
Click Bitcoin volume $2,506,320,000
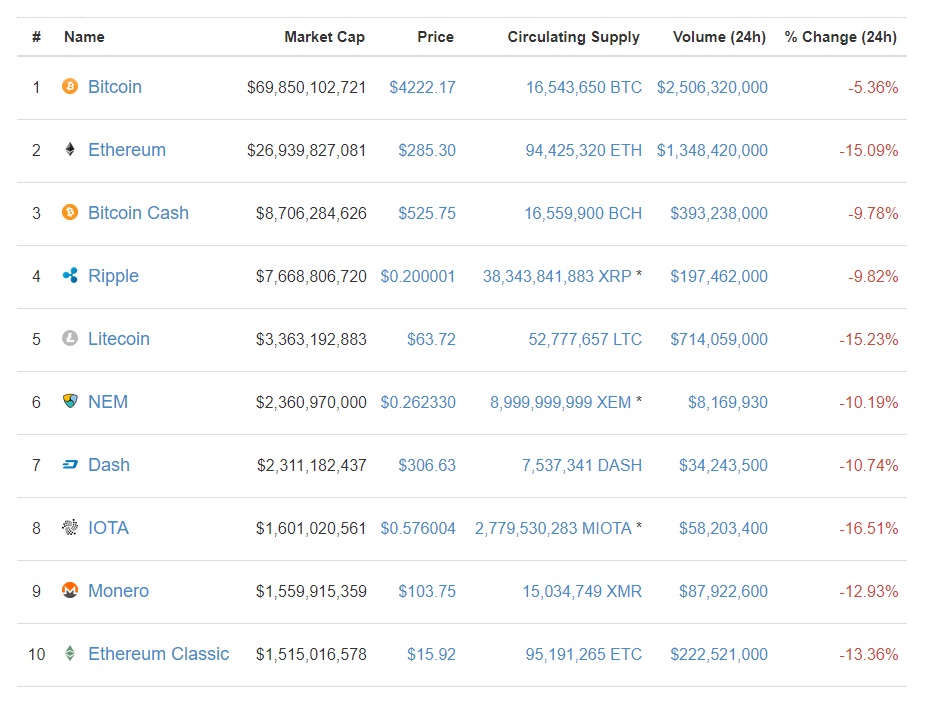coord(713,87)
